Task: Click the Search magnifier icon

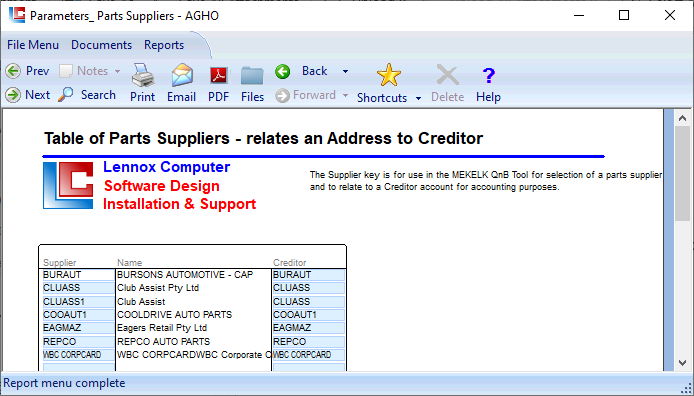Action: click(x=66, y=94)
